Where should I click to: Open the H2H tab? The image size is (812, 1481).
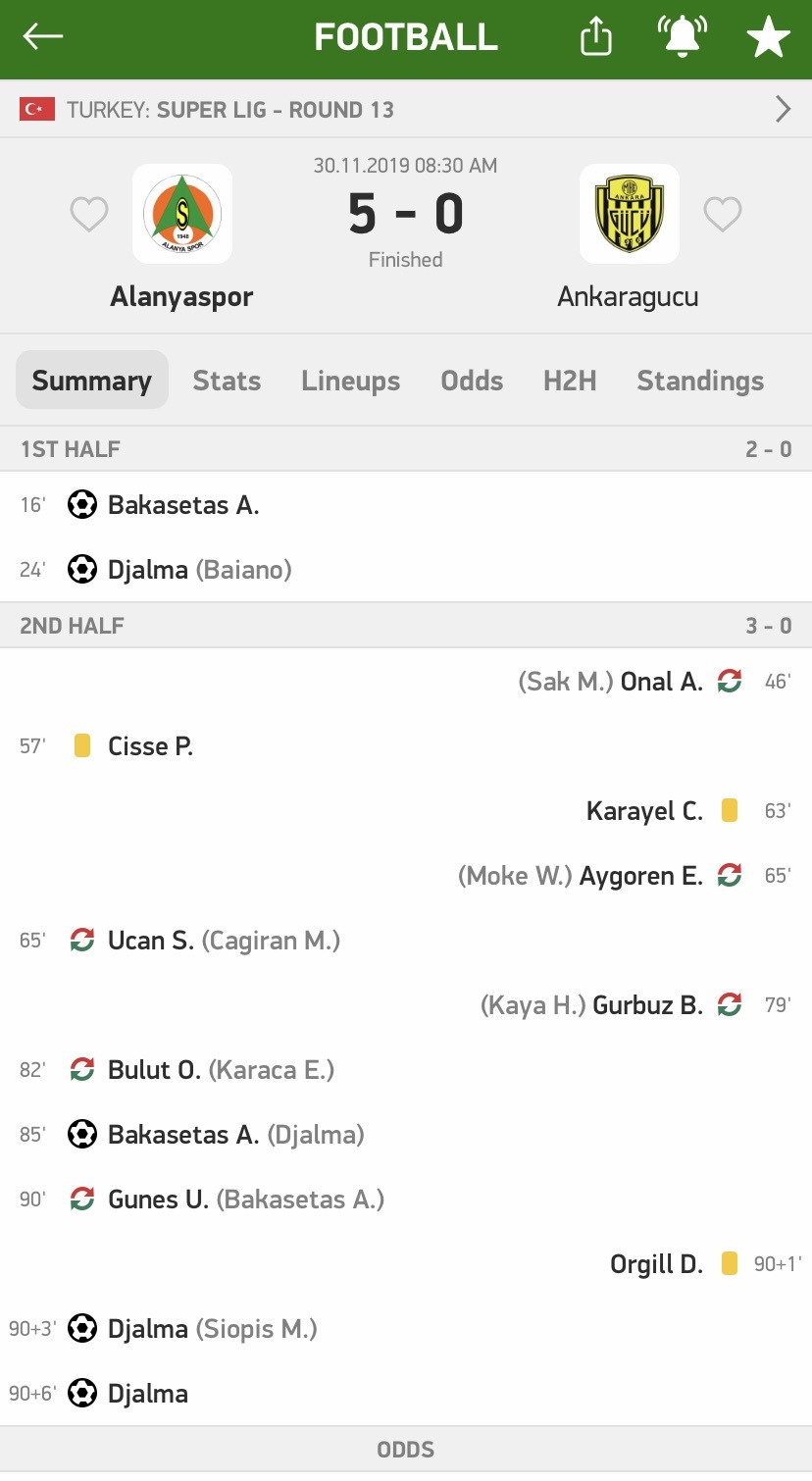pos(570,381)
